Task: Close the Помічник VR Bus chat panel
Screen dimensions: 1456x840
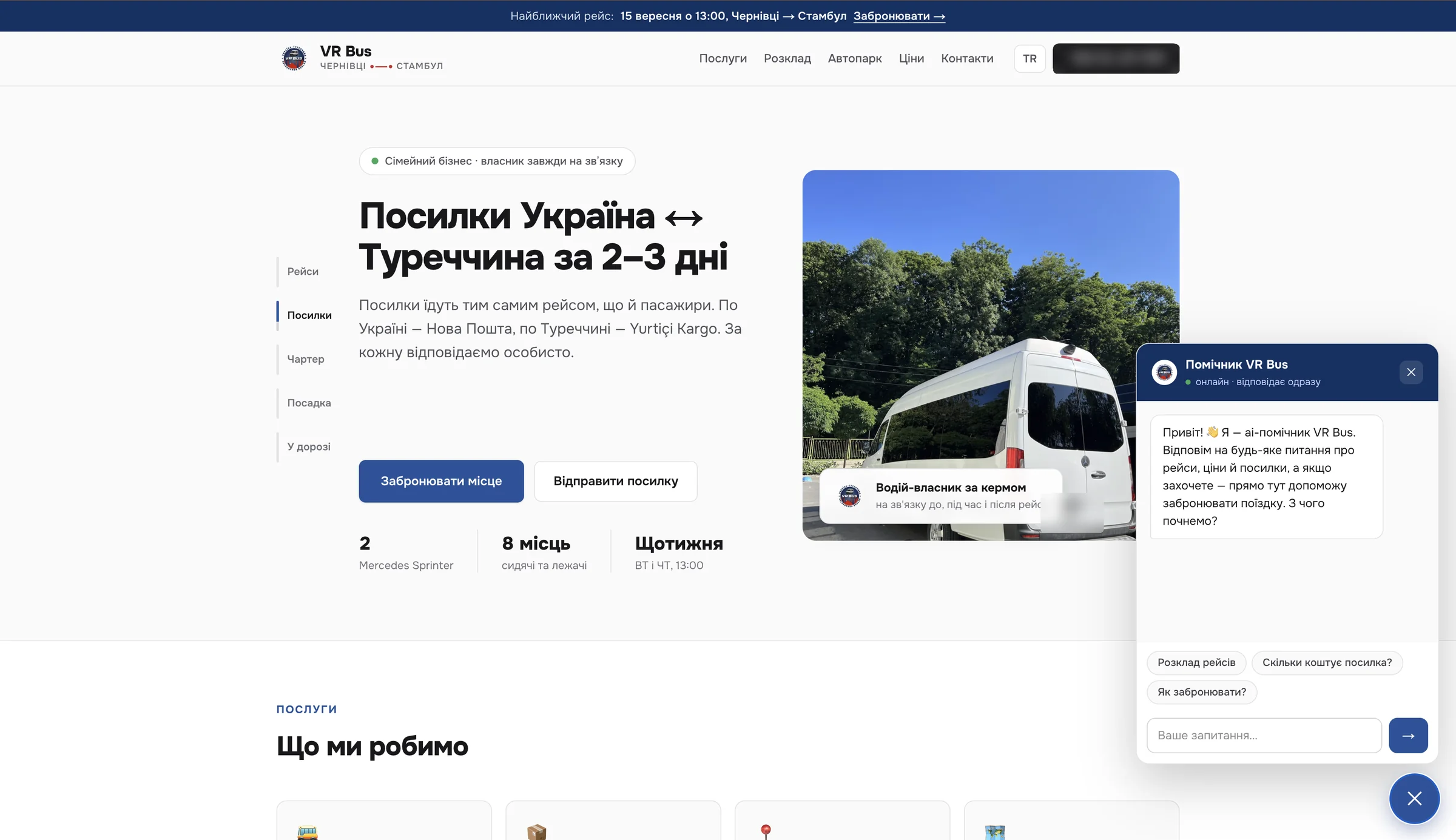Action: pyautogui.click(x=1411, y=372)
